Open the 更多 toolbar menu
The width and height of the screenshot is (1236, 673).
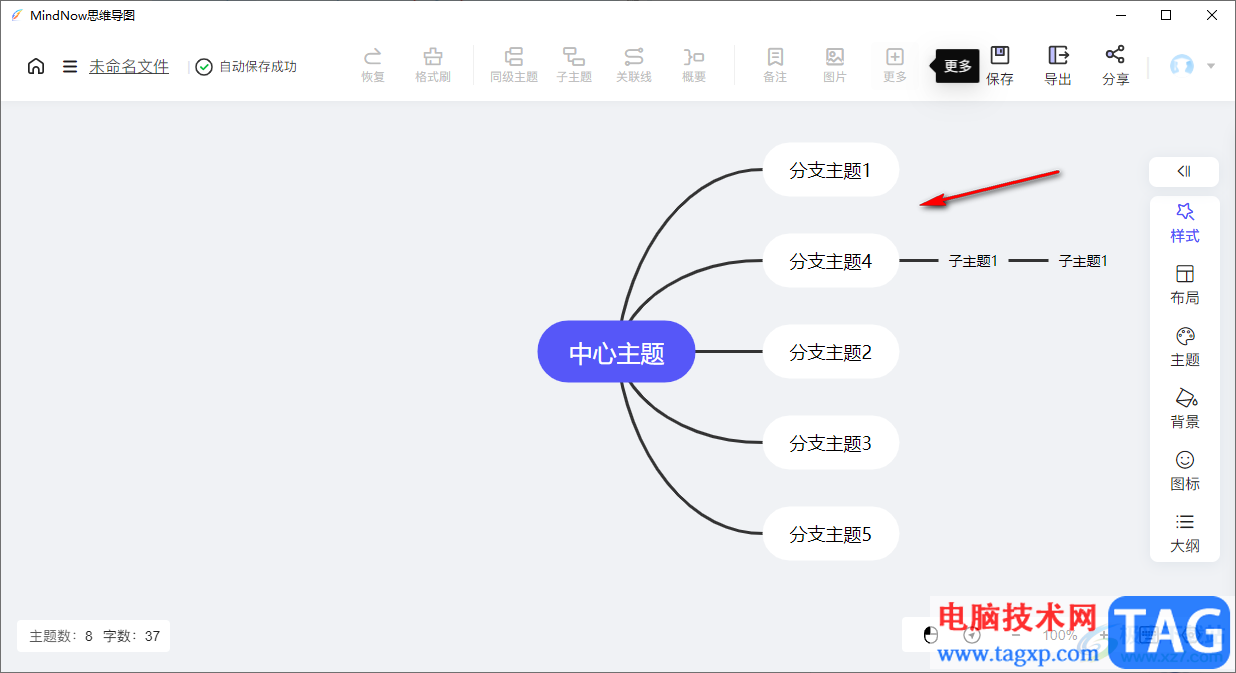point(895,65)
